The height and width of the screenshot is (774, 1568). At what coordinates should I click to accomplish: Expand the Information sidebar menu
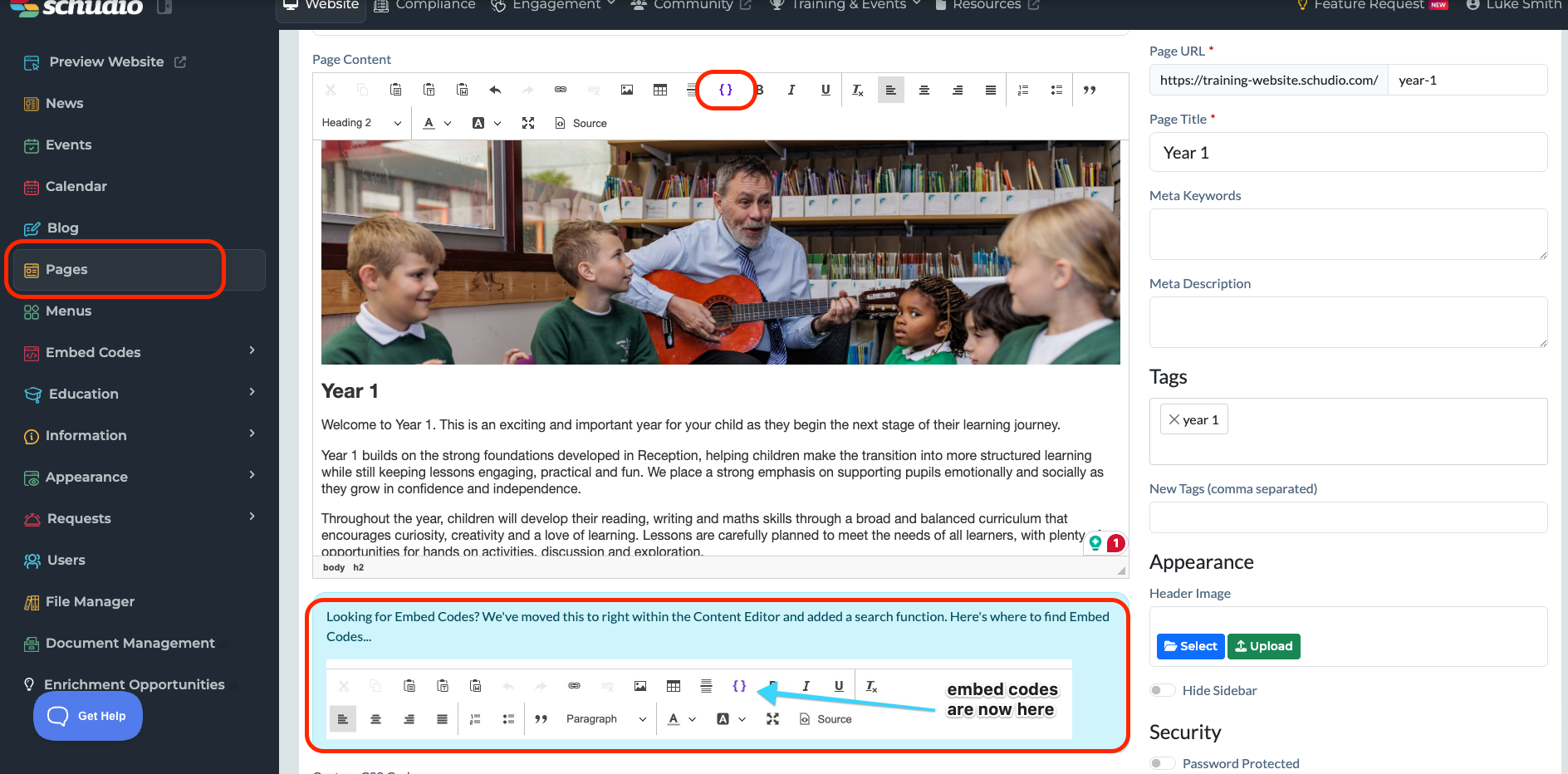[x=140, y=435]
